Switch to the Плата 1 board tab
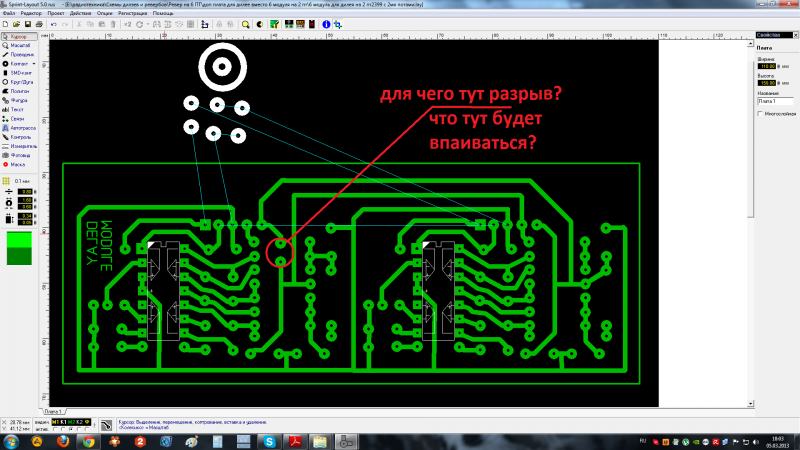 pyautogui.click(x=53, y=411)
